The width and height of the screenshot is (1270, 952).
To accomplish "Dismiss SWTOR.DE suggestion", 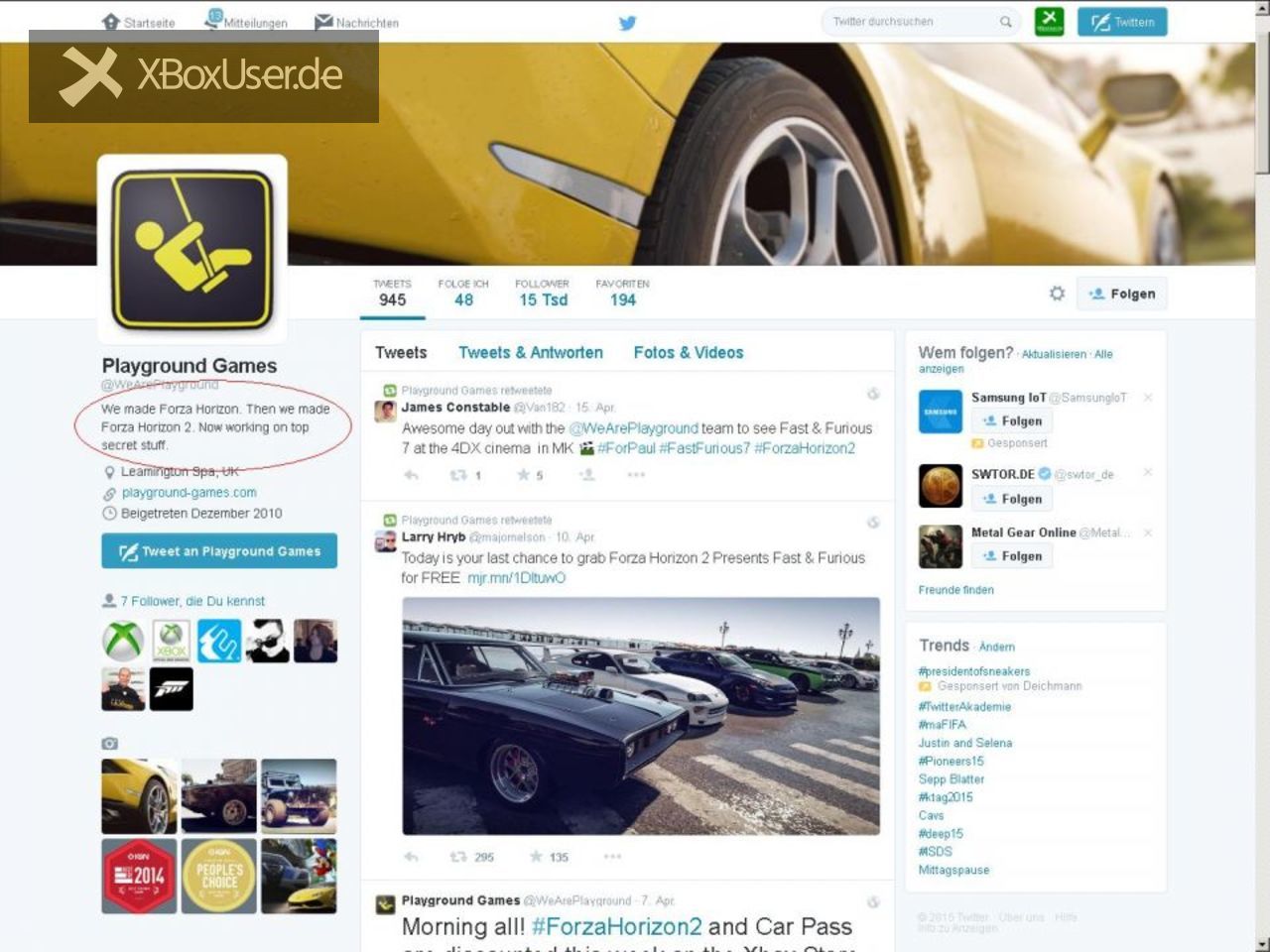I will pos(1148,473).
